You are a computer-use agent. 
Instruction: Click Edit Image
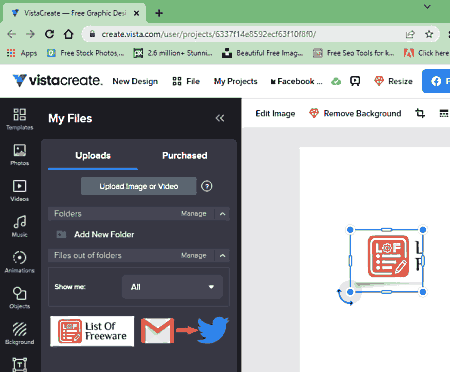[275, 113]
